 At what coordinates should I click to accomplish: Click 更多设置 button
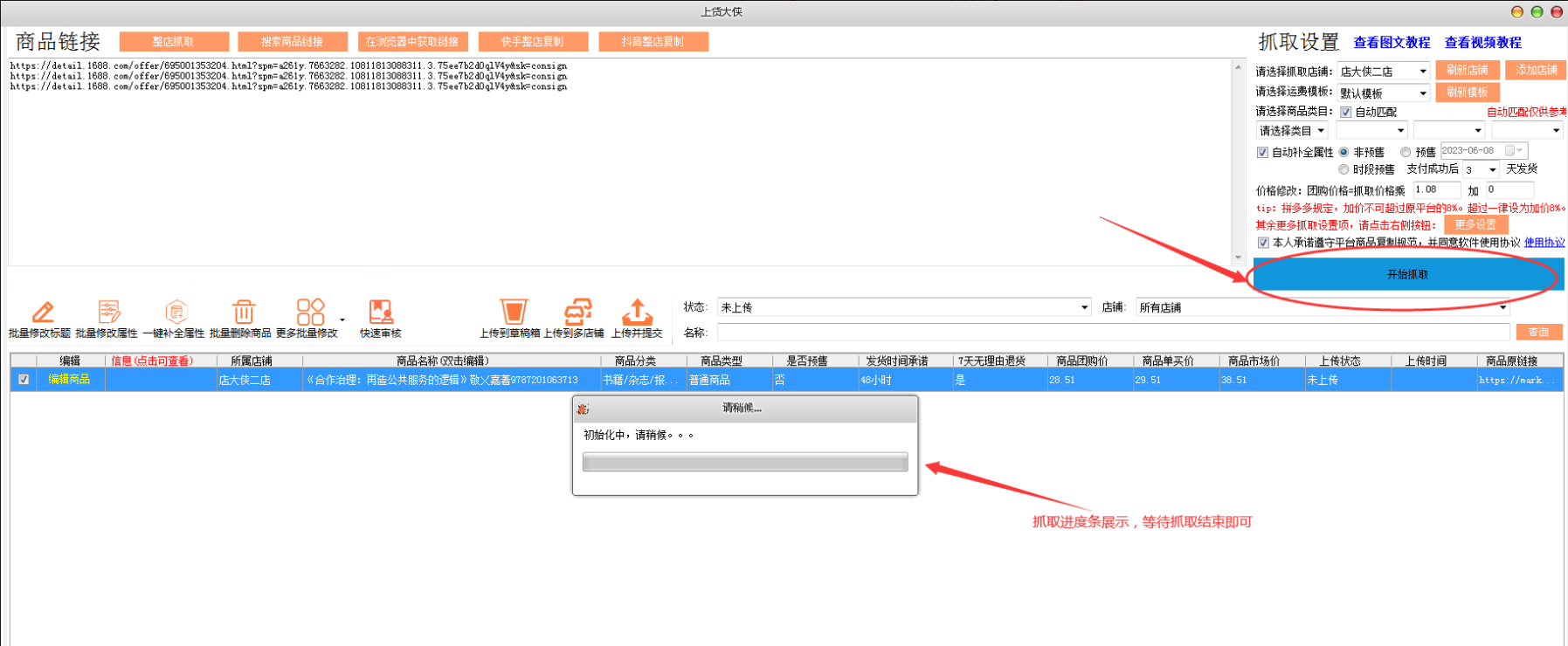(1475, 224)
